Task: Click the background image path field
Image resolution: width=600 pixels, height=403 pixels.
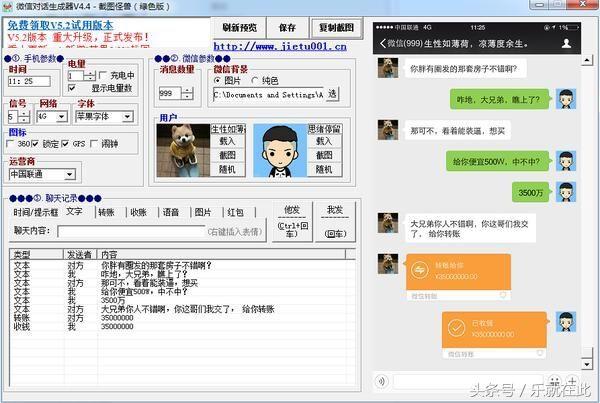Action: 268,95
